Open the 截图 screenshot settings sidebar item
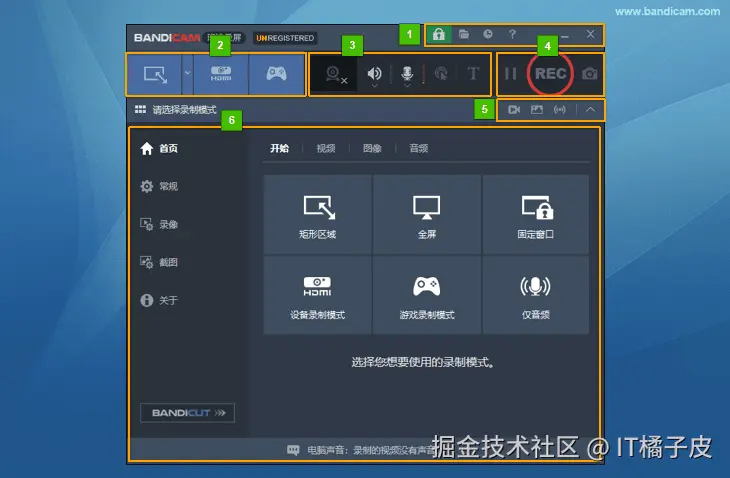730x478 pixels. coord(159,263)
